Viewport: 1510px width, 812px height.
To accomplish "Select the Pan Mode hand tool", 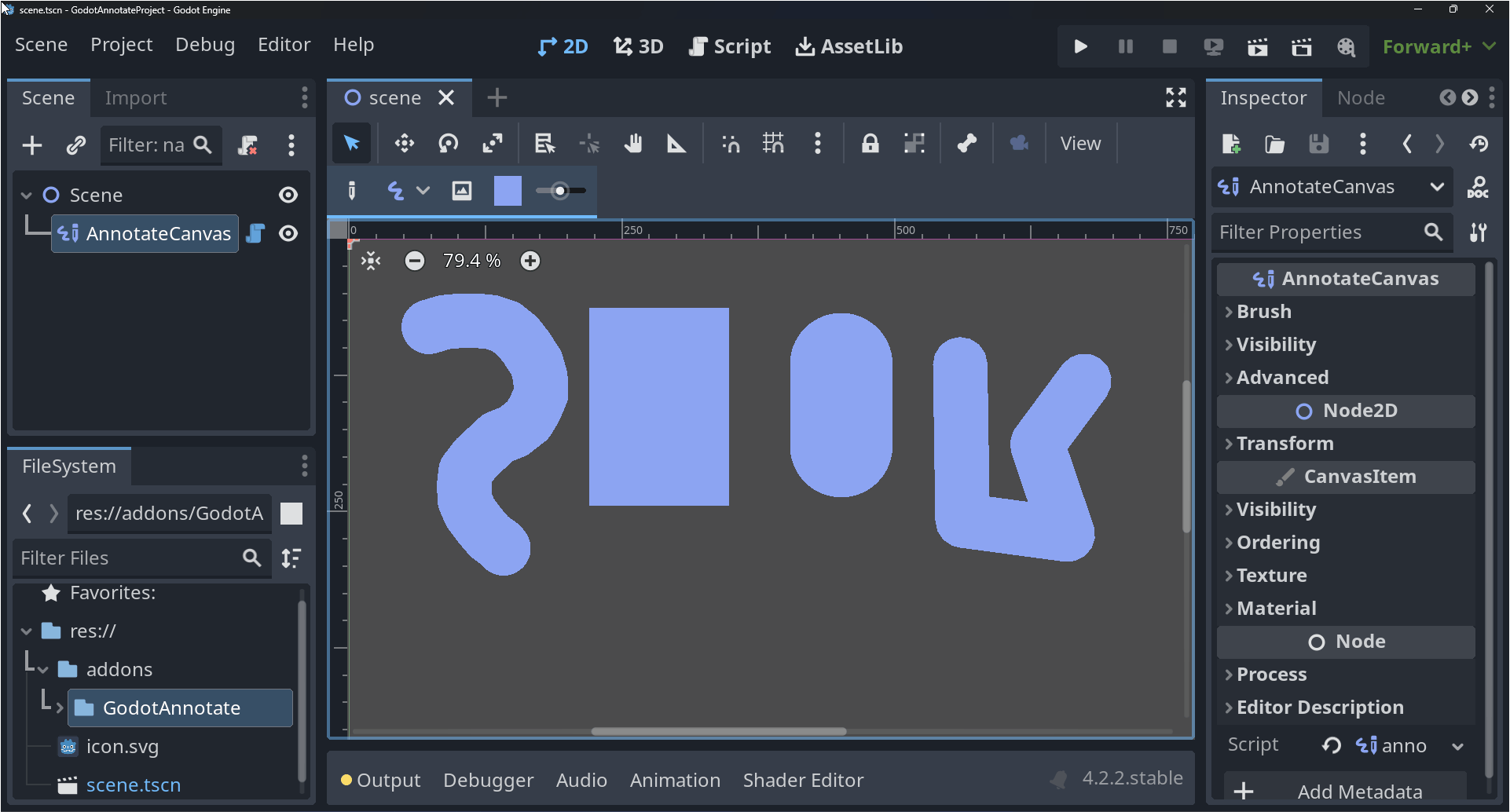I will coord(632,144).
